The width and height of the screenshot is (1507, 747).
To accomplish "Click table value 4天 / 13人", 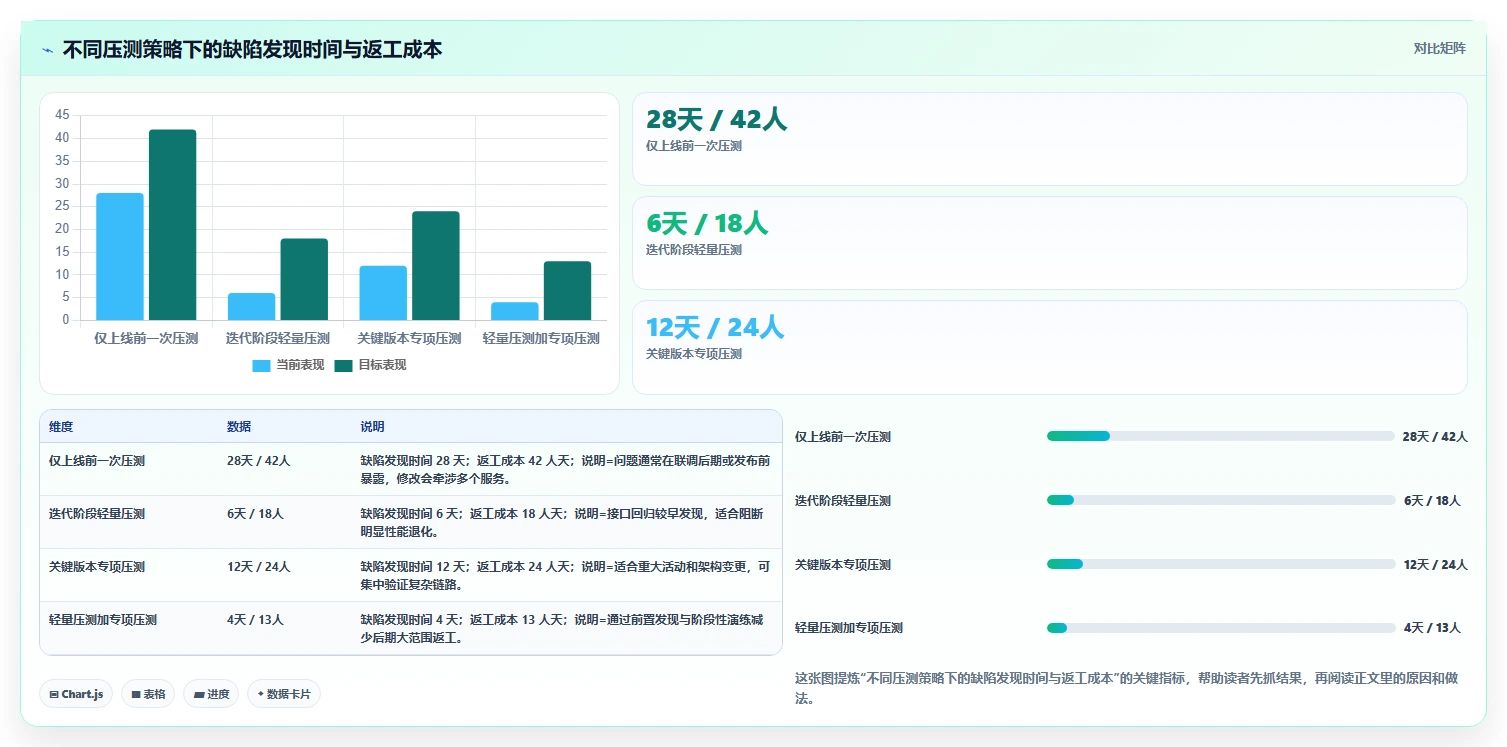I will 255,620.
